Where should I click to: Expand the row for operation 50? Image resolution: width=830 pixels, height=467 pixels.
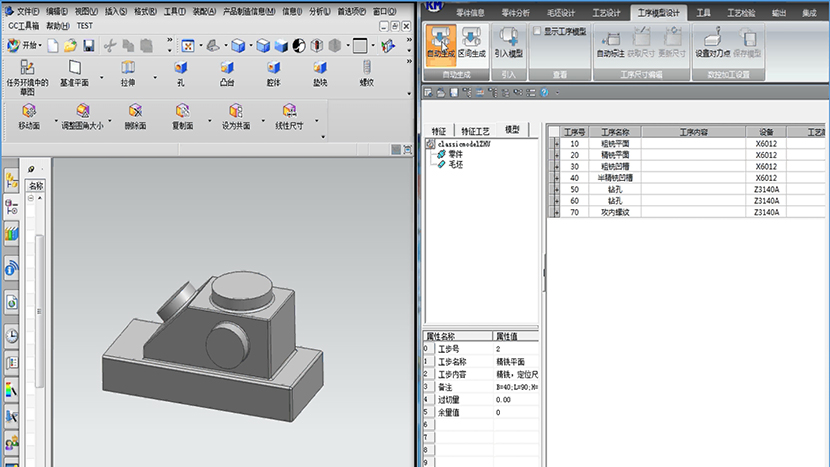tap(555, 189)
